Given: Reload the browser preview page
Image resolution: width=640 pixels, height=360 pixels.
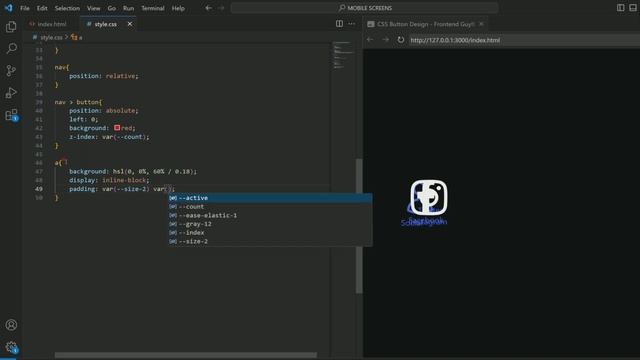Looking at the screenshot, I should [x=400, y=40].
